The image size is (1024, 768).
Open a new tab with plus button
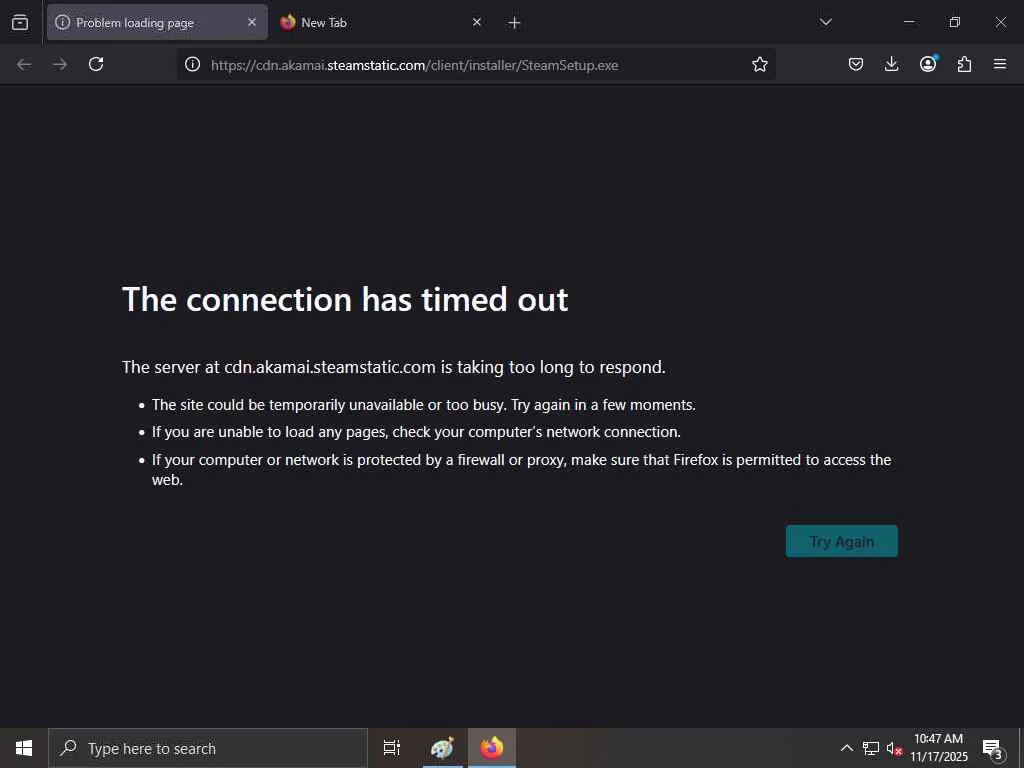(x=514, y=23)
